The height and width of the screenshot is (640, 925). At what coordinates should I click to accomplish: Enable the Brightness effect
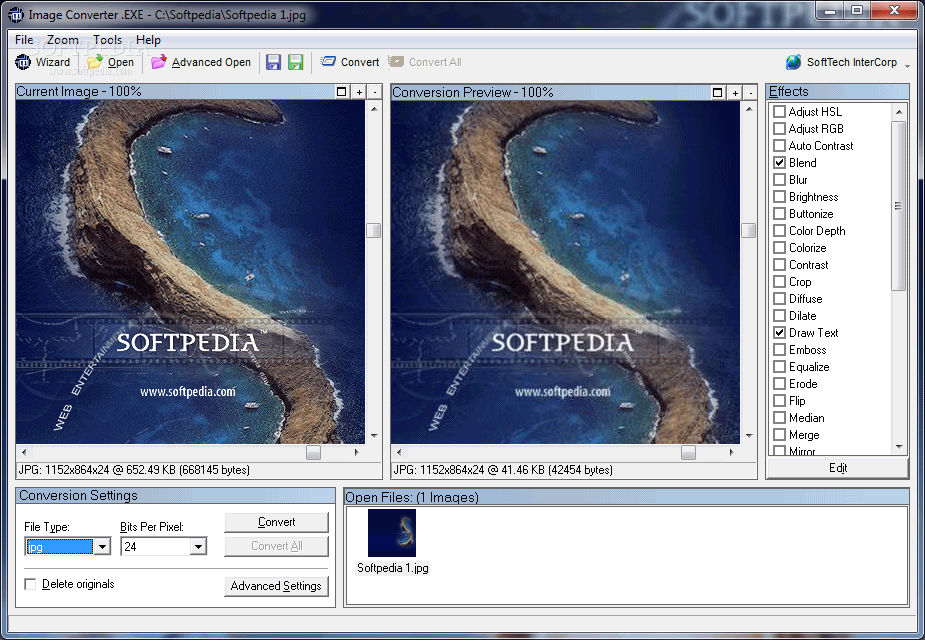pos(779,197)
